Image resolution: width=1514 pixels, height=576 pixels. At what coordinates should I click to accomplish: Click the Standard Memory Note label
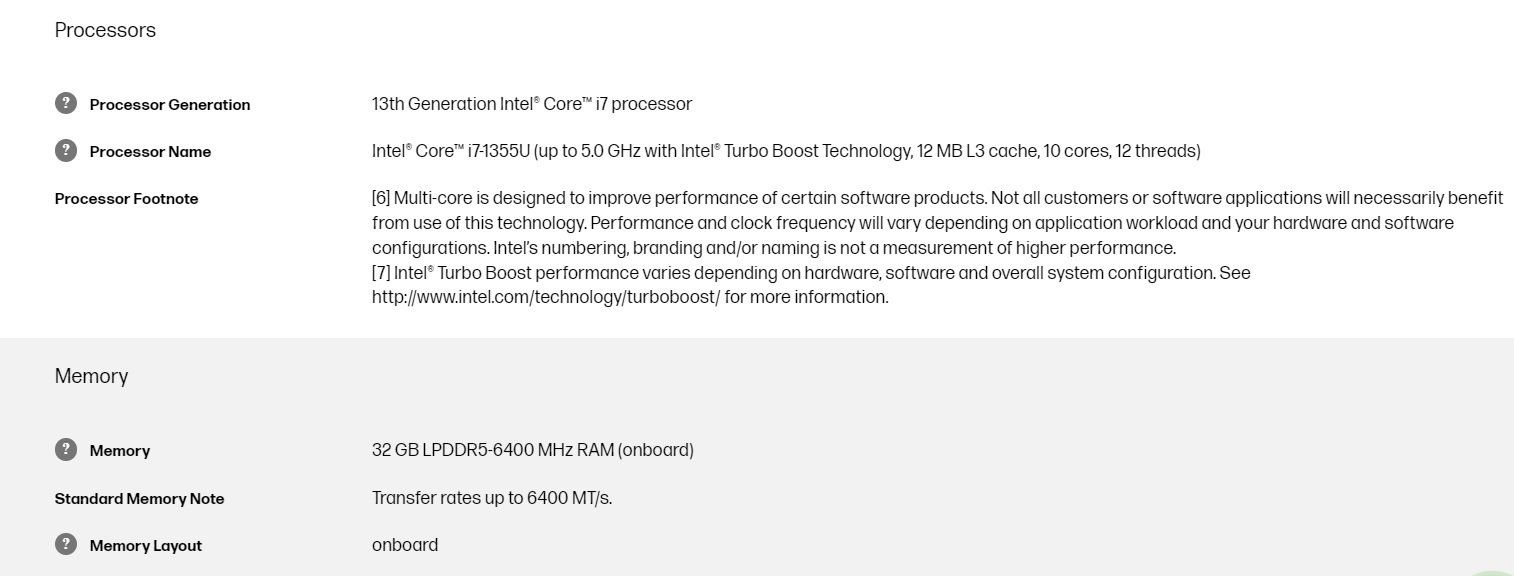pyautogui.click(x=139, y=498)
